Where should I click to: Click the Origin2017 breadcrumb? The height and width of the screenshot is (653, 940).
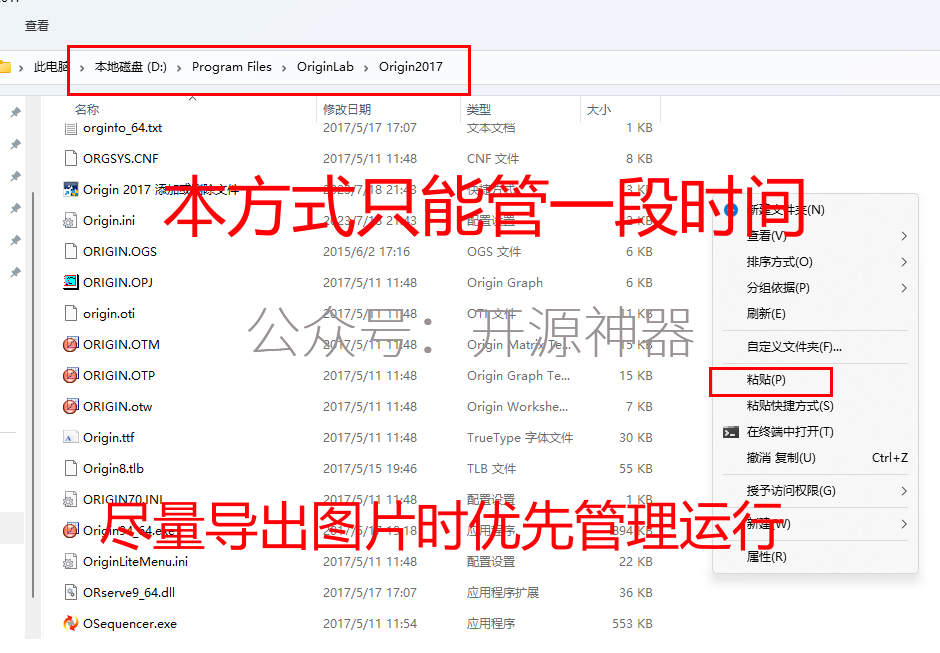pyautogui.click(x=411, y=67)
